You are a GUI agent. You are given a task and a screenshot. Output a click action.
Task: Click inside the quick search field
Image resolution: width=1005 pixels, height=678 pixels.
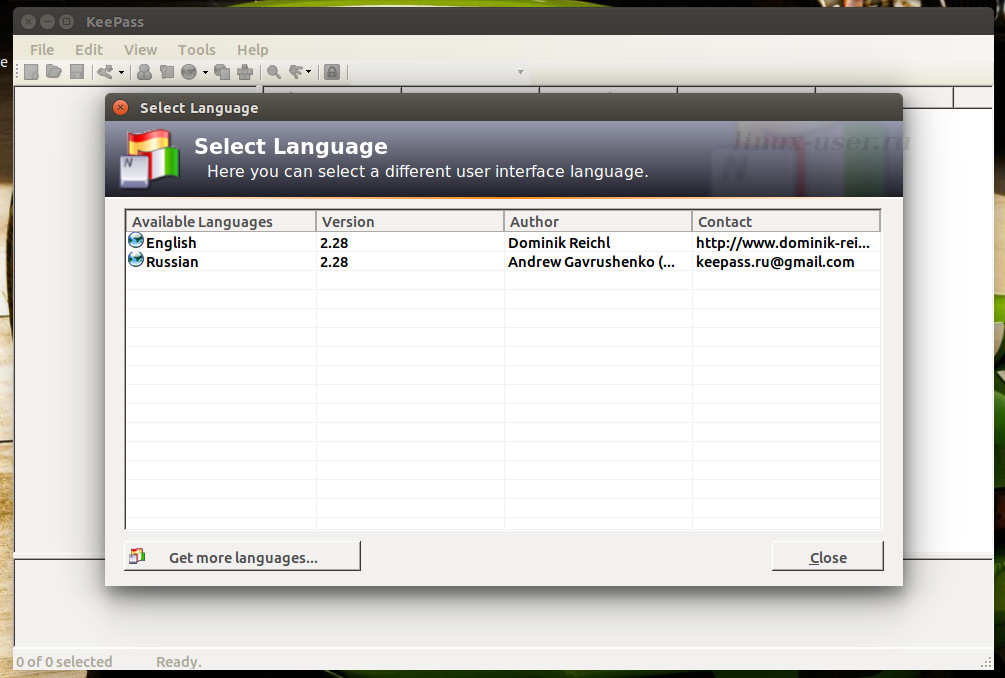pos(433,72)
